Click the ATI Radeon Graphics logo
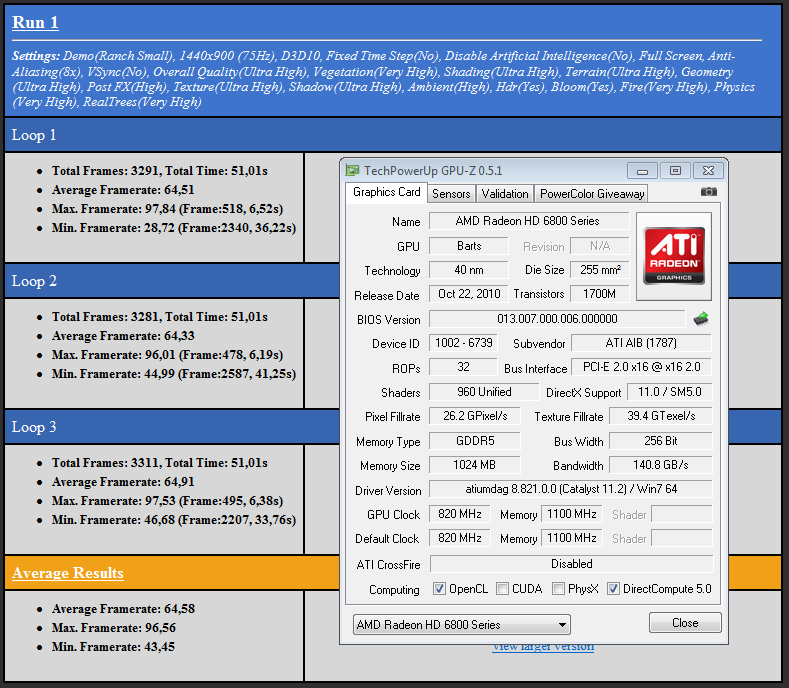 click(674, 256)
